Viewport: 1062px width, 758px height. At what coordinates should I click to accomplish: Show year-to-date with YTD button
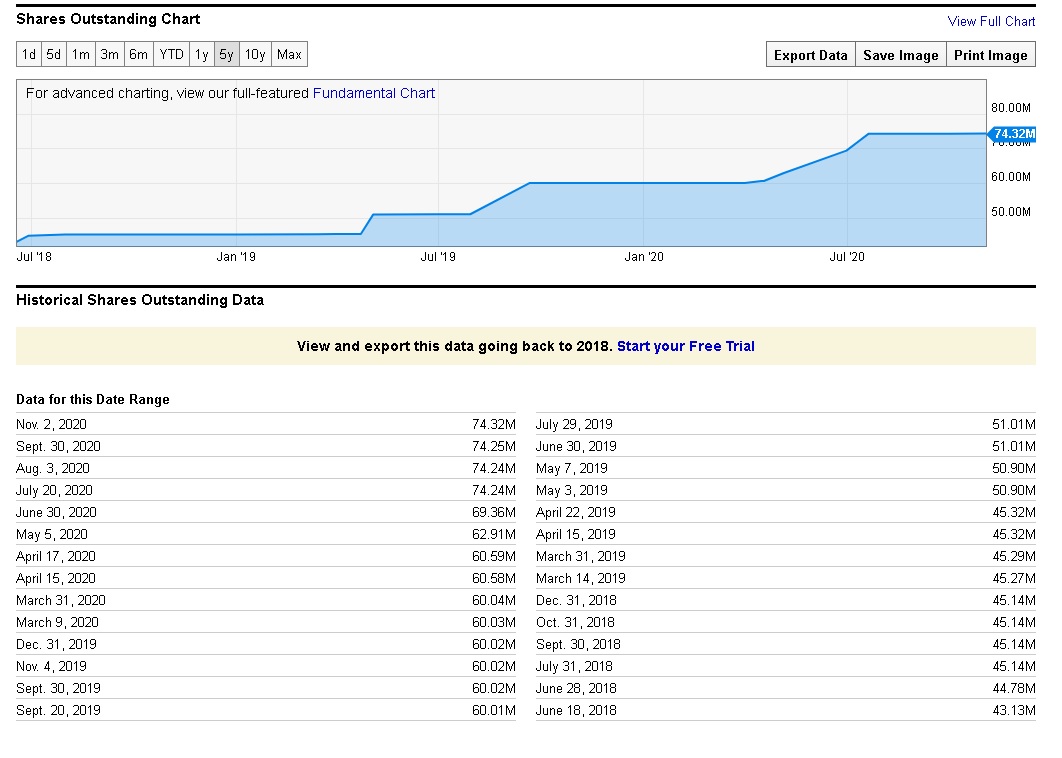pyautogui.click(x=172, y=55)
